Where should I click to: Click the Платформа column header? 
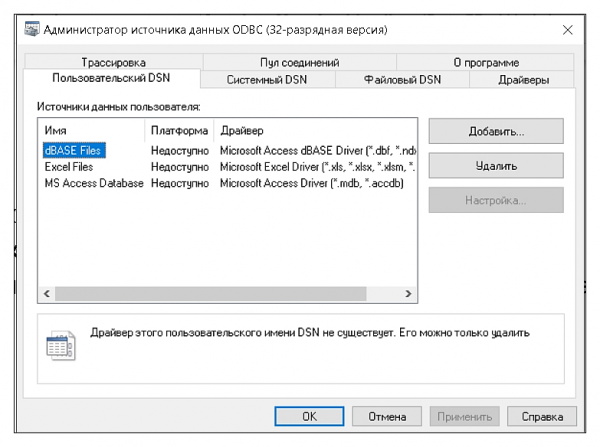tap(179, 131)
